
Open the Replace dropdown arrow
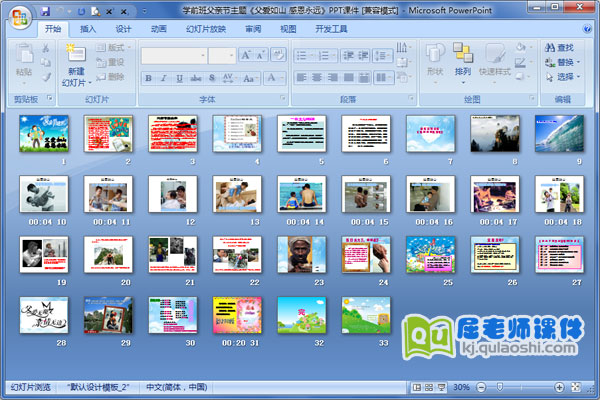(579, 62)
